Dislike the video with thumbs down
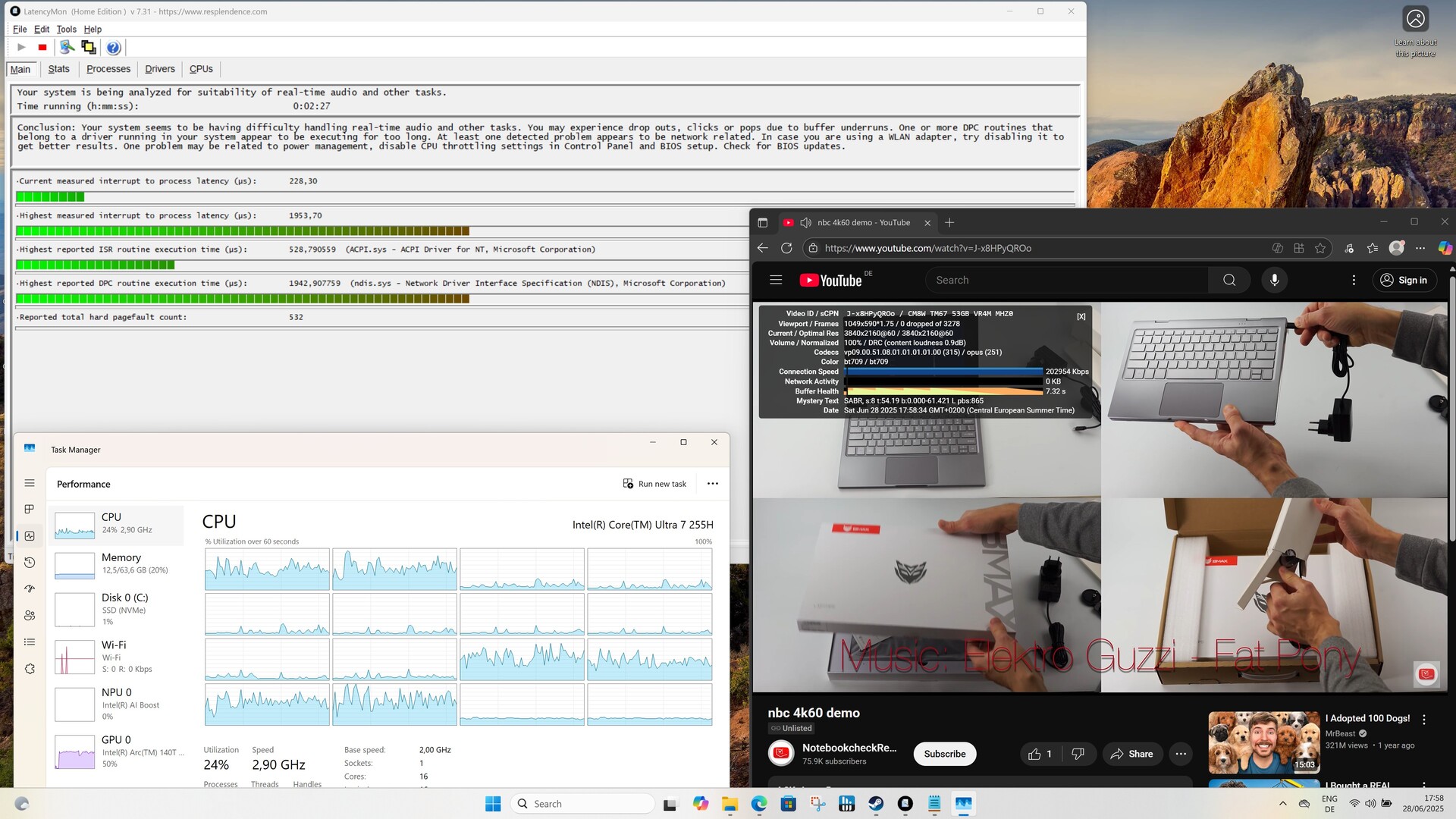 1078,754
